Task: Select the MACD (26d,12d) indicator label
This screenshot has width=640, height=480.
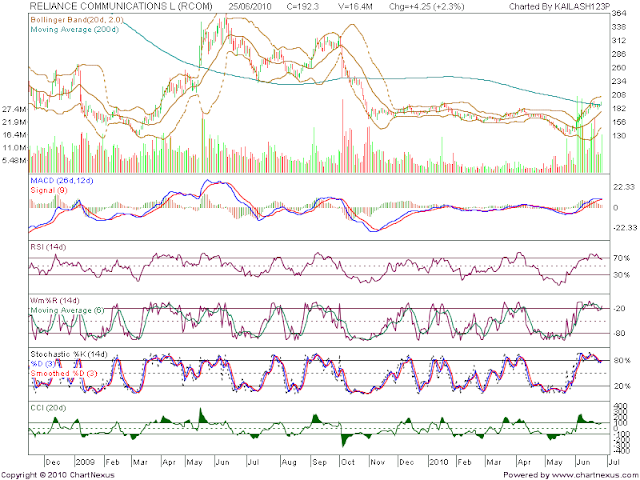Action: click(62, 180)
